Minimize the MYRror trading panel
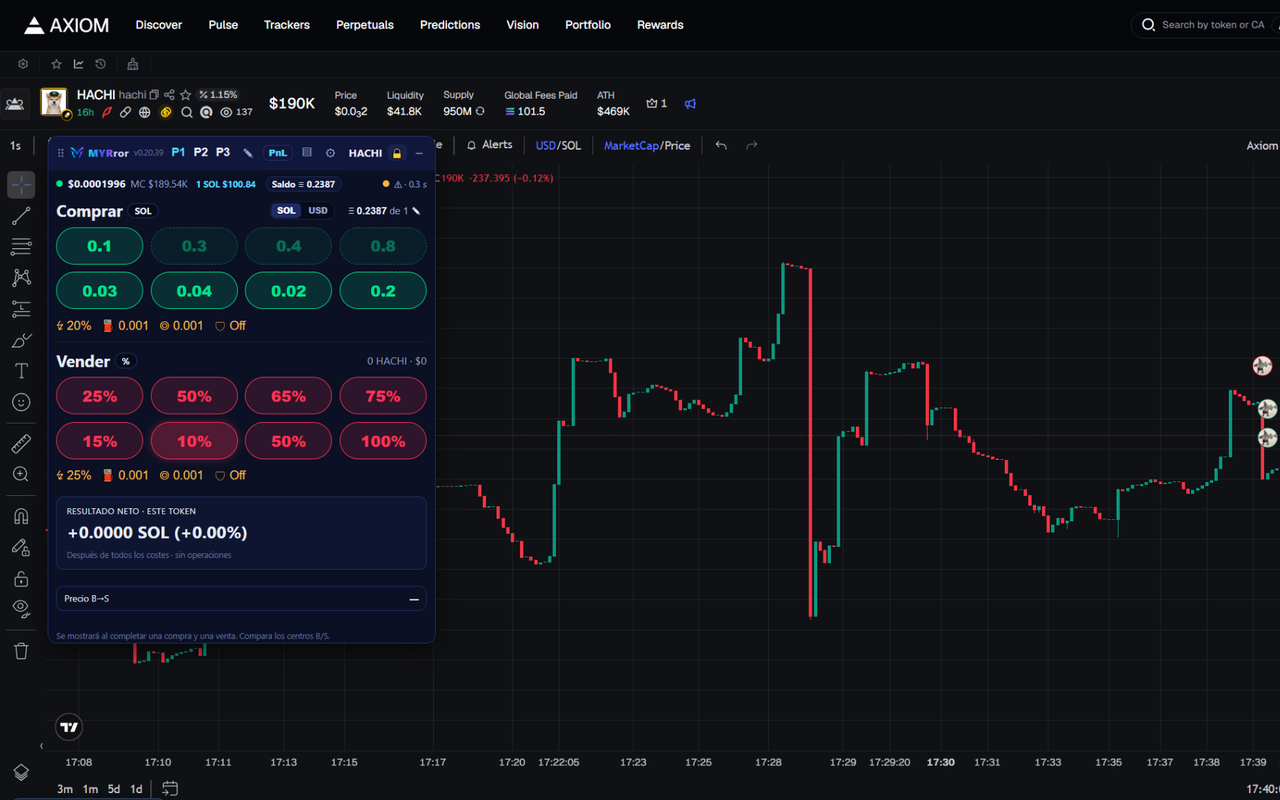The height and width of the screenshot is (800, 1280). point(419,153)
